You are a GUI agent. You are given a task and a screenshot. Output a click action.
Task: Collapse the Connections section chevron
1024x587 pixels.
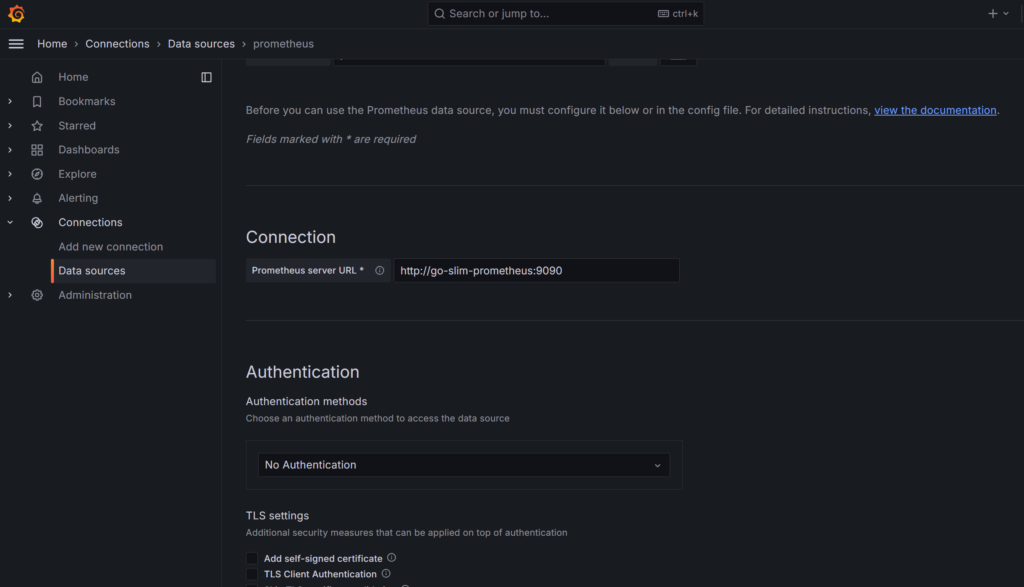pos(10,222)
